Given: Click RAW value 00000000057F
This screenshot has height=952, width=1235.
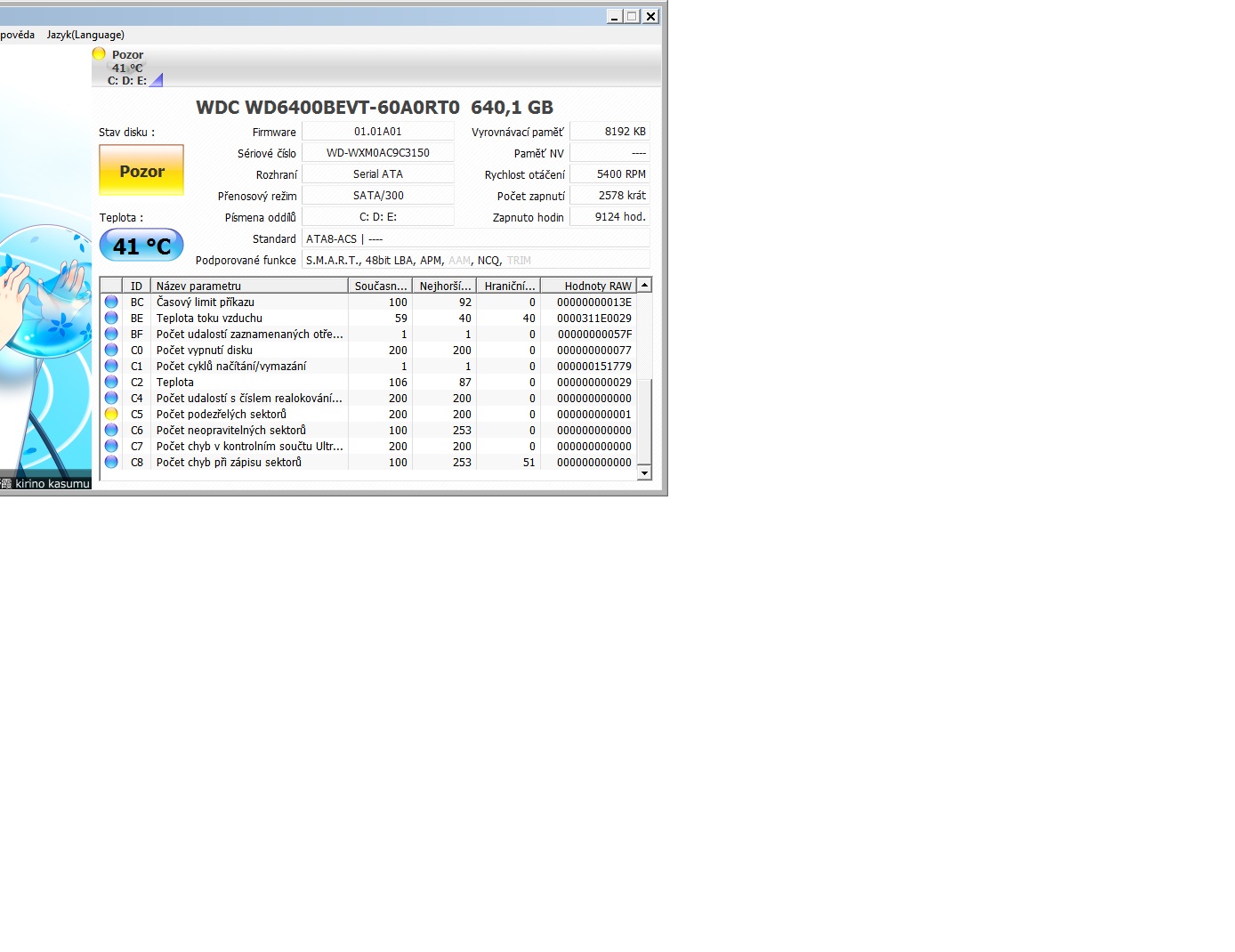Looking at the screenshot, I should point(594,334).
